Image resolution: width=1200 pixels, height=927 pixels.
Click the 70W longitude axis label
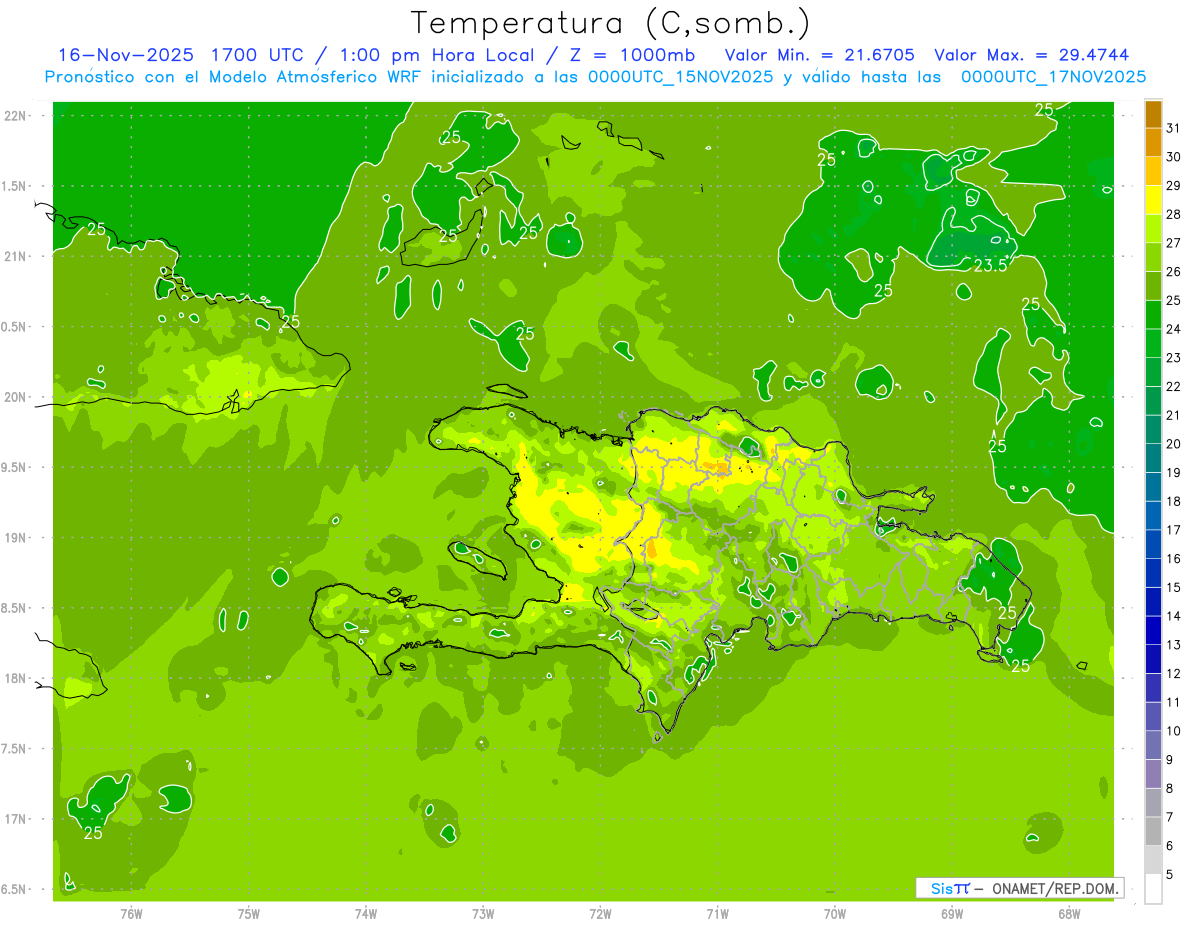[835, 914]
